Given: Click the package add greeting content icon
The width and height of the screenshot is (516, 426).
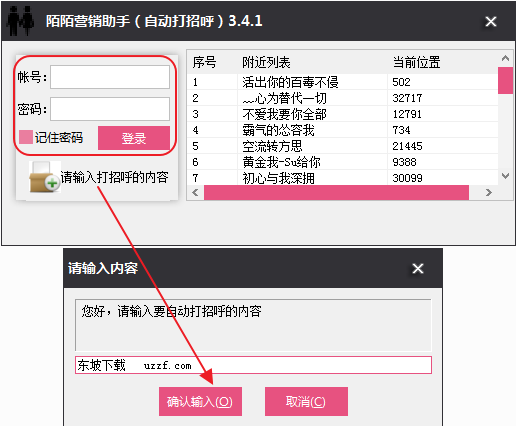Looking at the screenshot, I should (44, 177).
